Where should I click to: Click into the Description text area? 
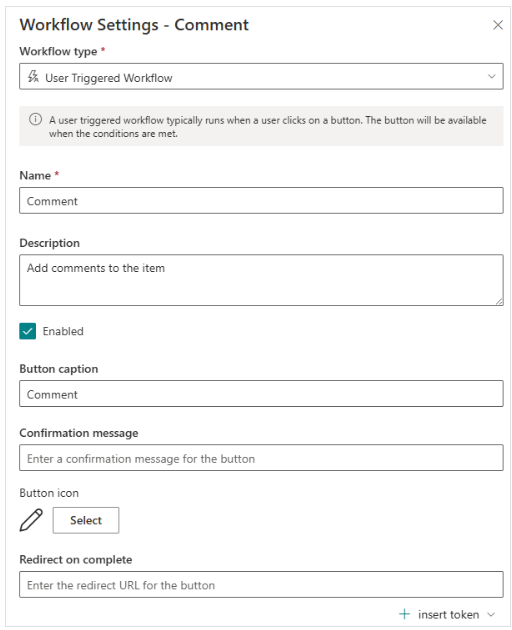pyautogui.click(x=261, y=280)
